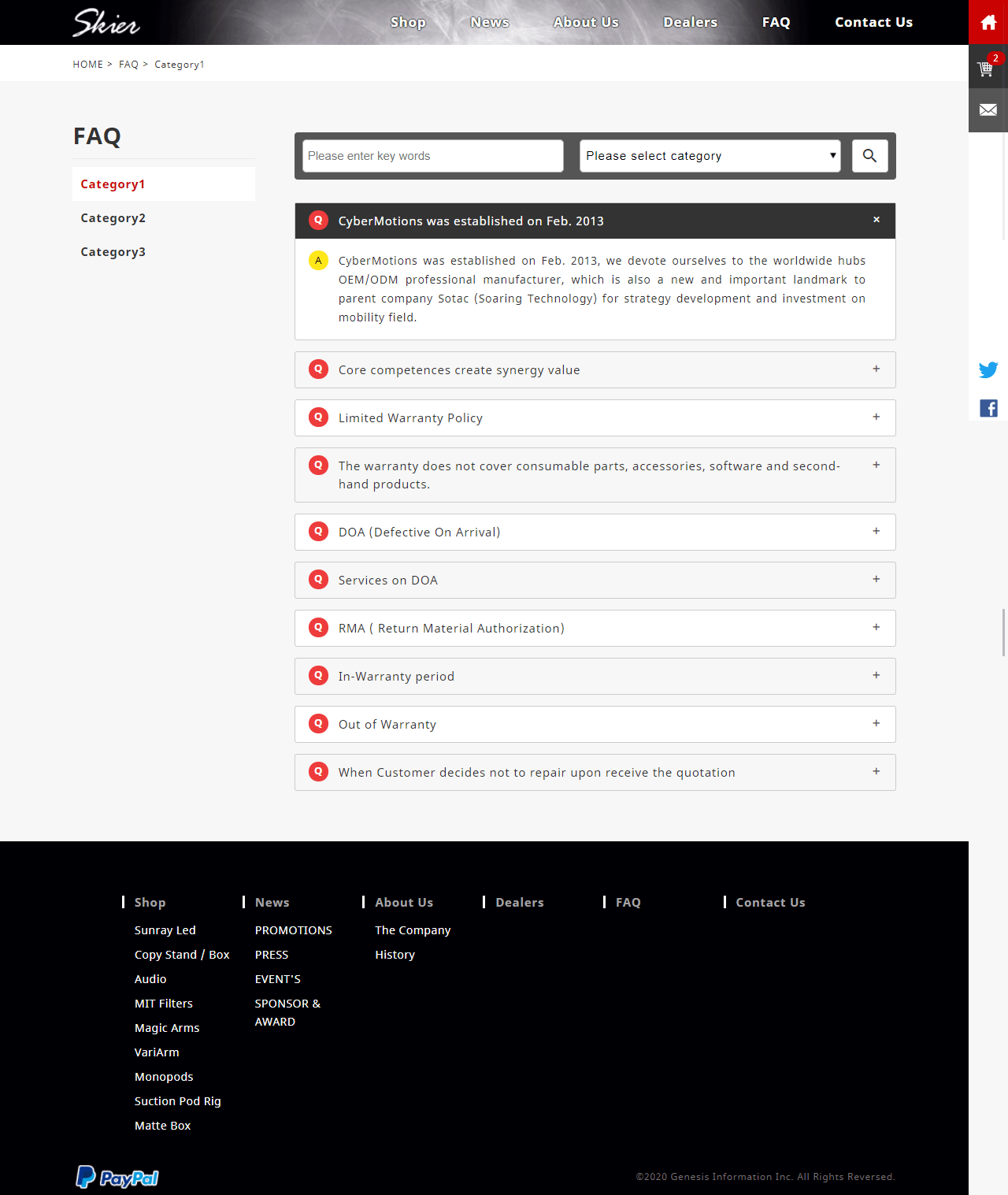1008x1195 pixels.
Task: Open 'MIT Filters' footer link
Action: (164, 1003)
